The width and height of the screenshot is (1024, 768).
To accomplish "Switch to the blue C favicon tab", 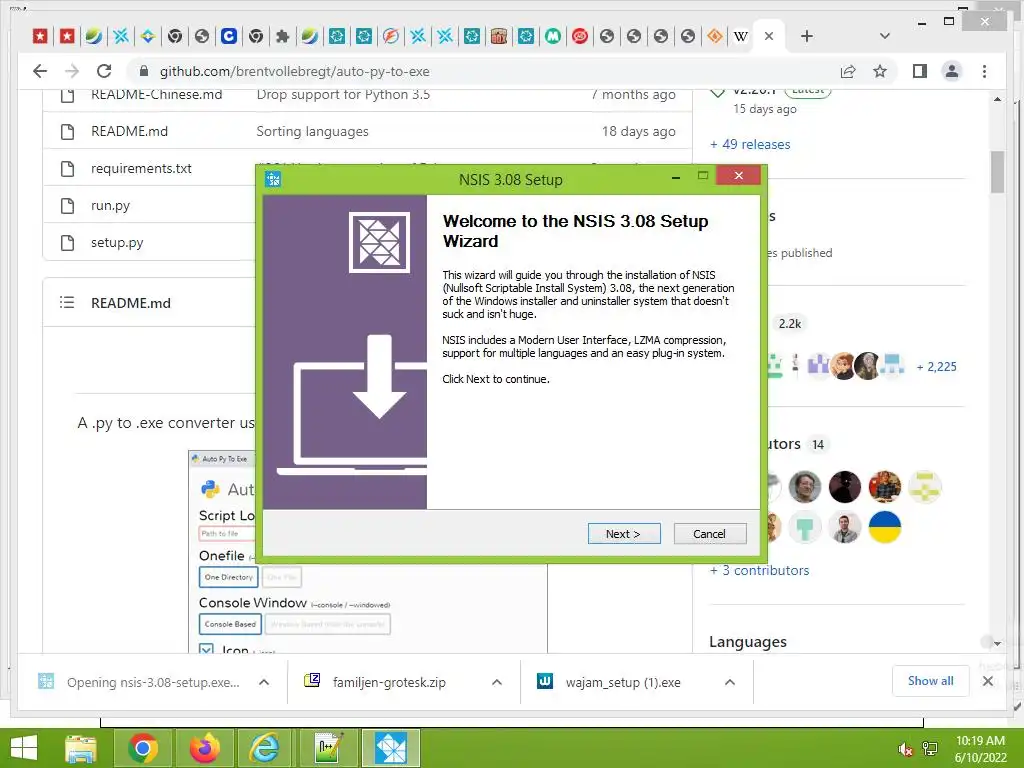I will point(229,37).
